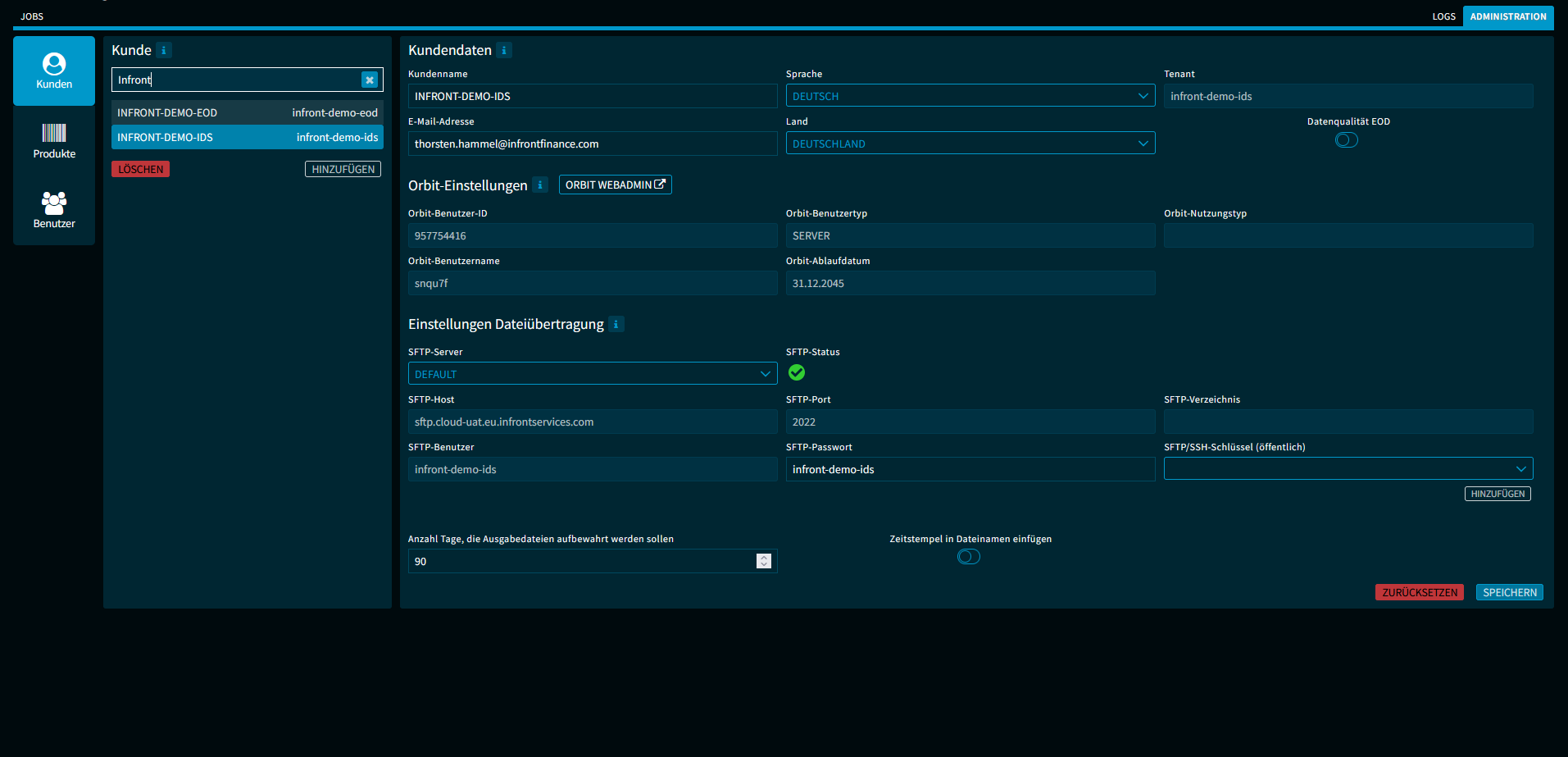The width and height of the screenshot is (1568, 757).
Task: Select INFRONT-DEMO-IDS customer row
Action: (248, 137)
